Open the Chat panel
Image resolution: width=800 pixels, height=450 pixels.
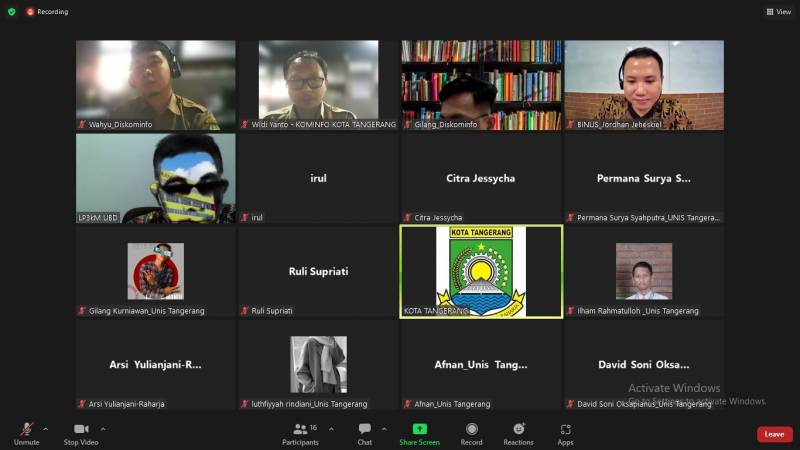365,432
